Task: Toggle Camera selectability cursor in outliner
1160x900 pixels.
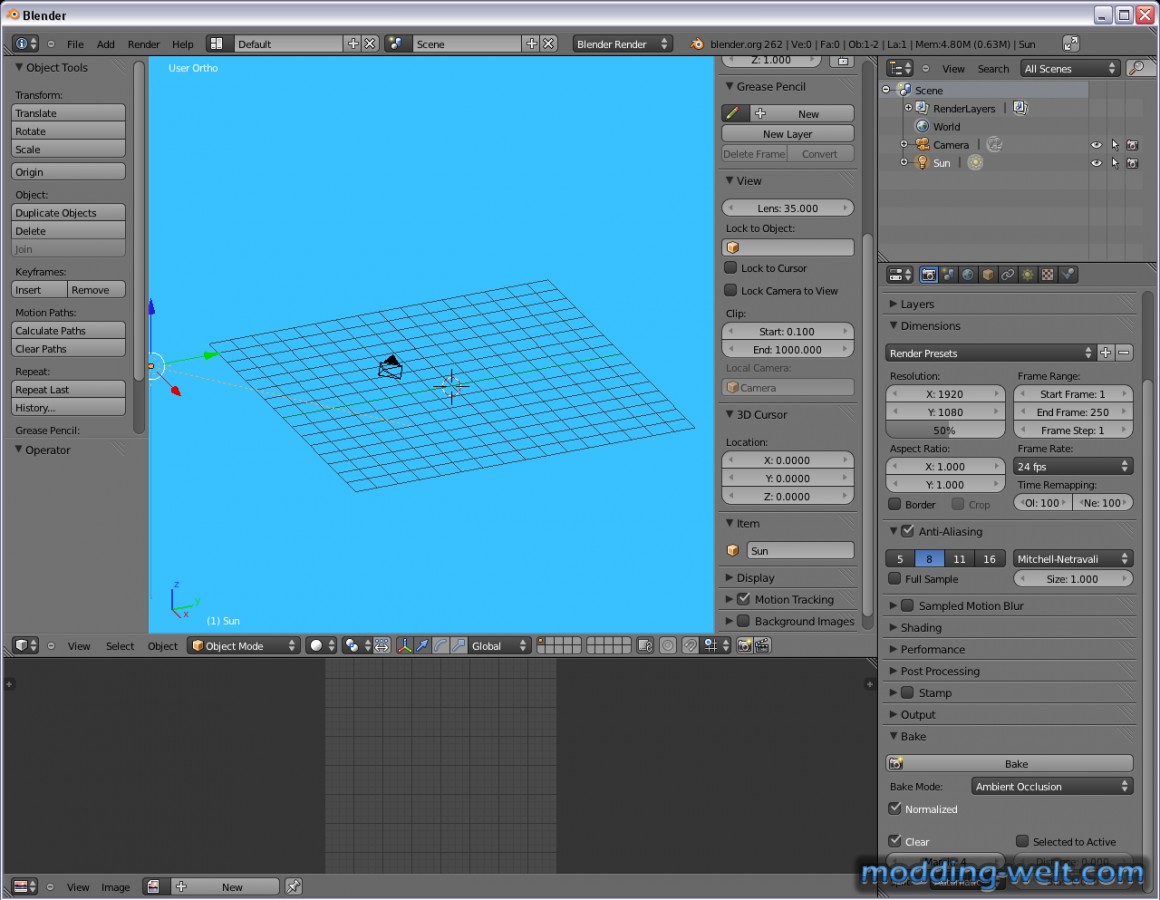Action: click(x=1115, y=145)
